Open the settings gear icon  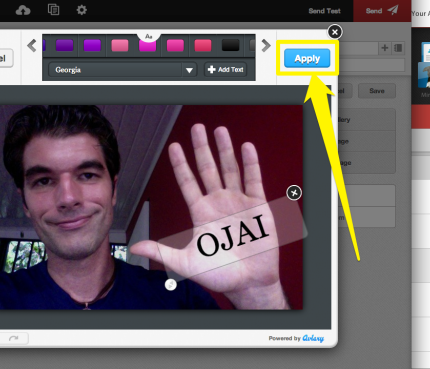coord(82,10)
